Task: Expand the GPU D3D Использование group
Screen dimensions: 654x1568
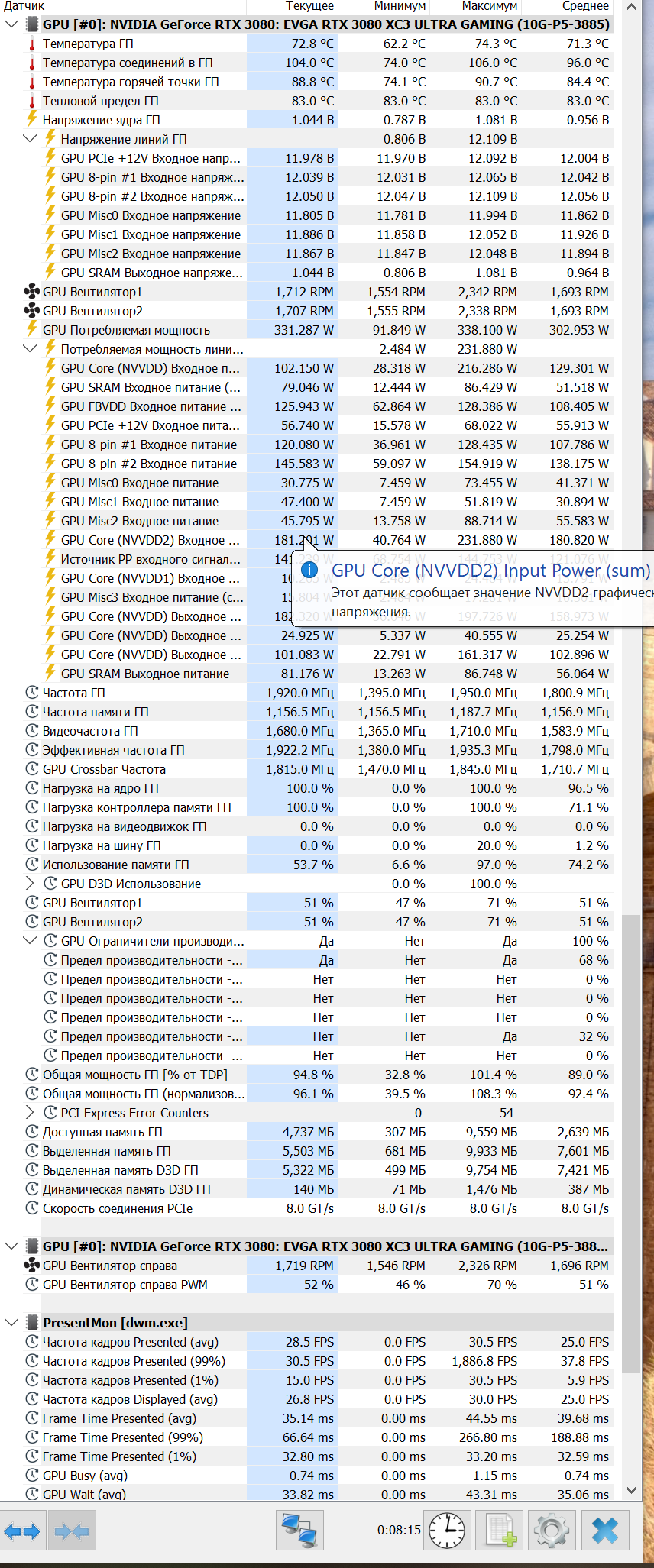Action: tap(30, 884)
